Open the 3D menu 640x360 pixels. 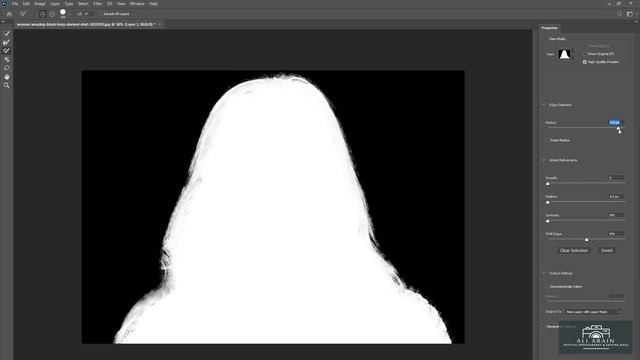click(110, 4)
